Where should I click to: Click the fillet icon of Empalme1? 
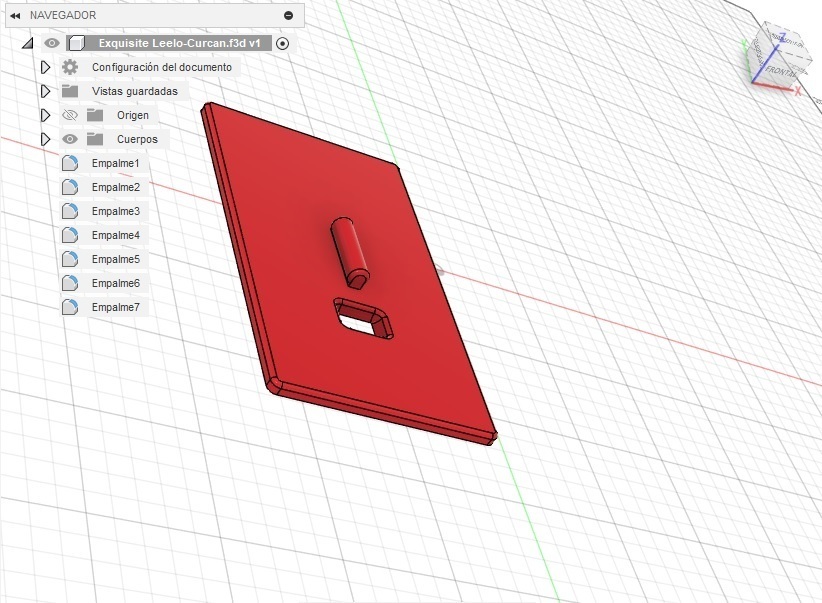(70, 163)
